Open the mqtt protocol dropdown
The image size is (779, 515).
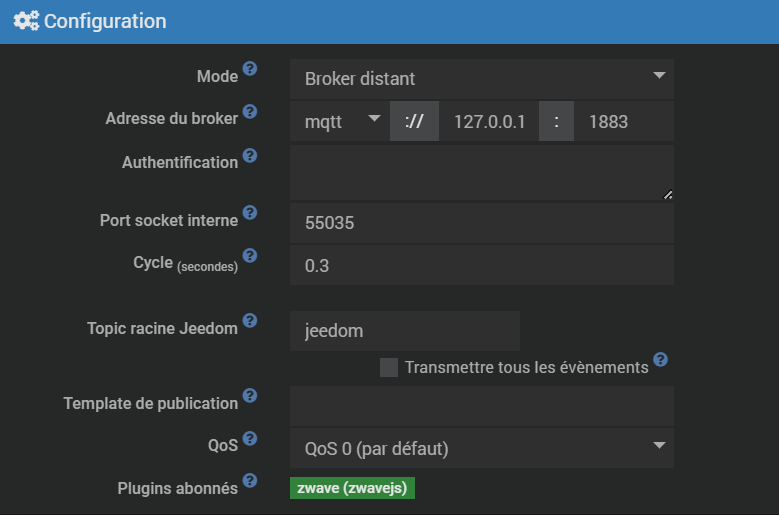click(340, 121)
